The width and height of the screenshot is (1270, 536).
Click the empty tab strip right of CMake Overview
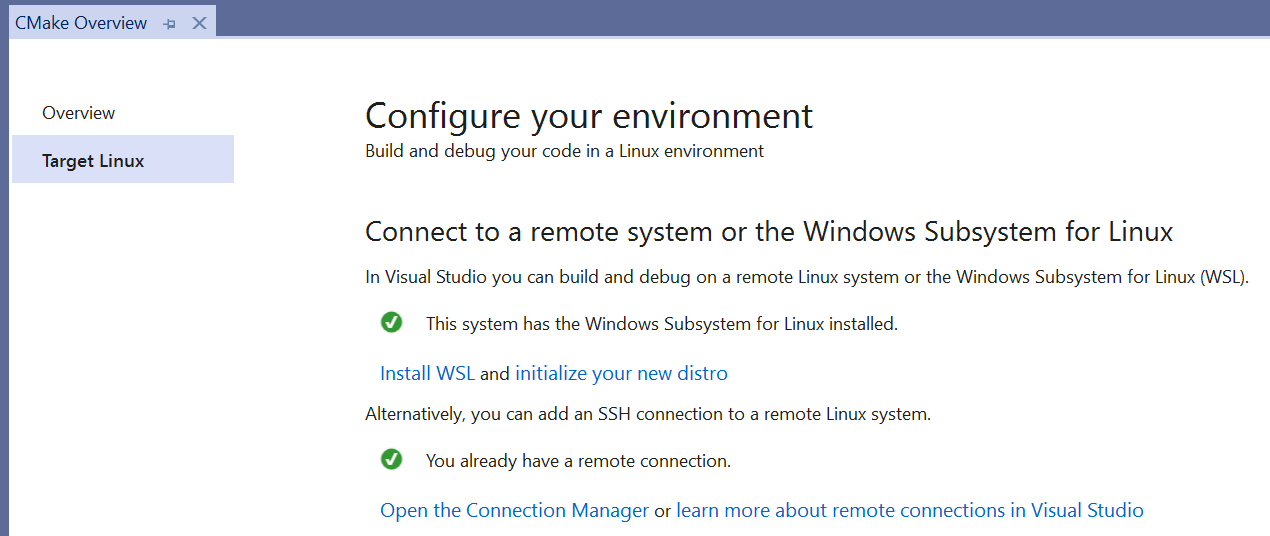click(740, 20)
